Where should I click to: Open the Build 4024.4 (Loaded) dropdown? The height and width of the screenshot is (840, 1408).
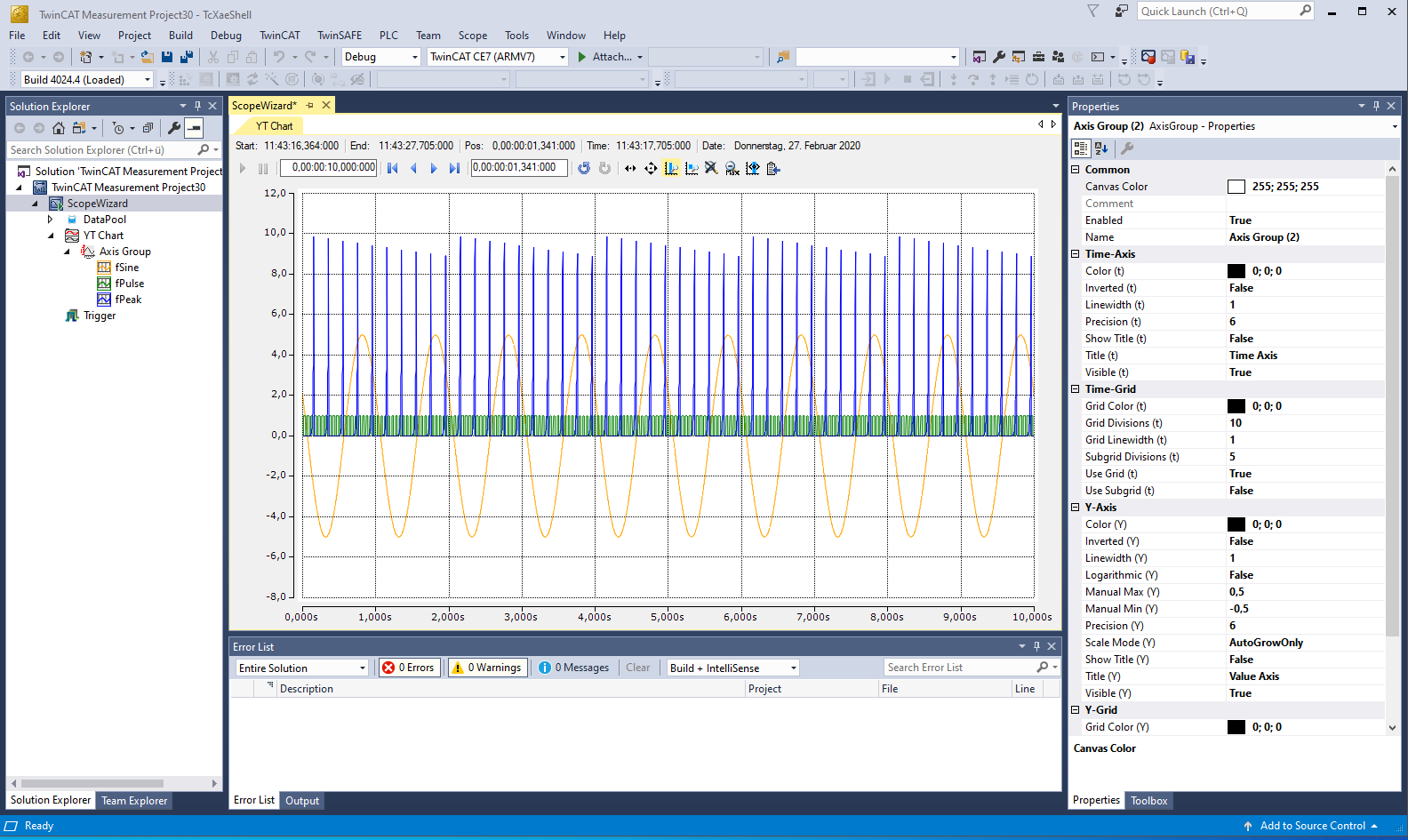click(x=87, y=79)
